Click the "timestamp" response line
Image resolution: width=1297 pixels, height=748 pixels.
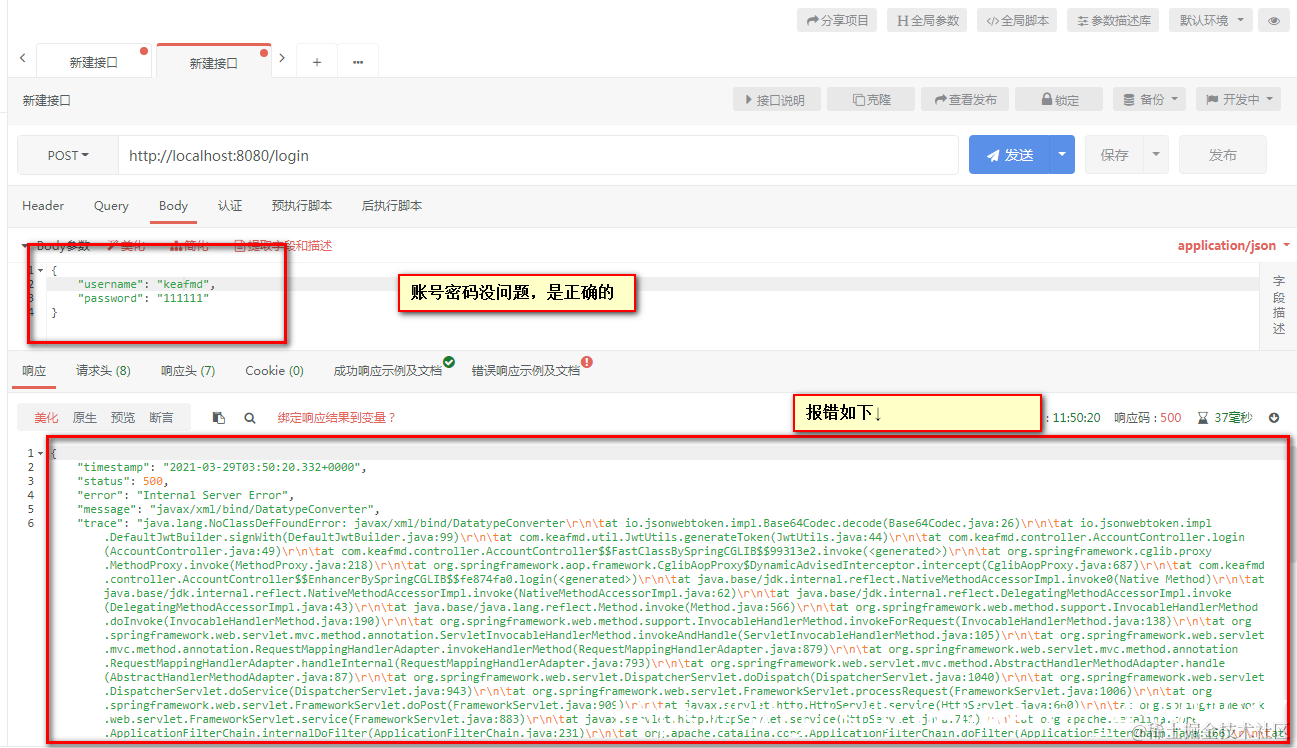point(223,468)
